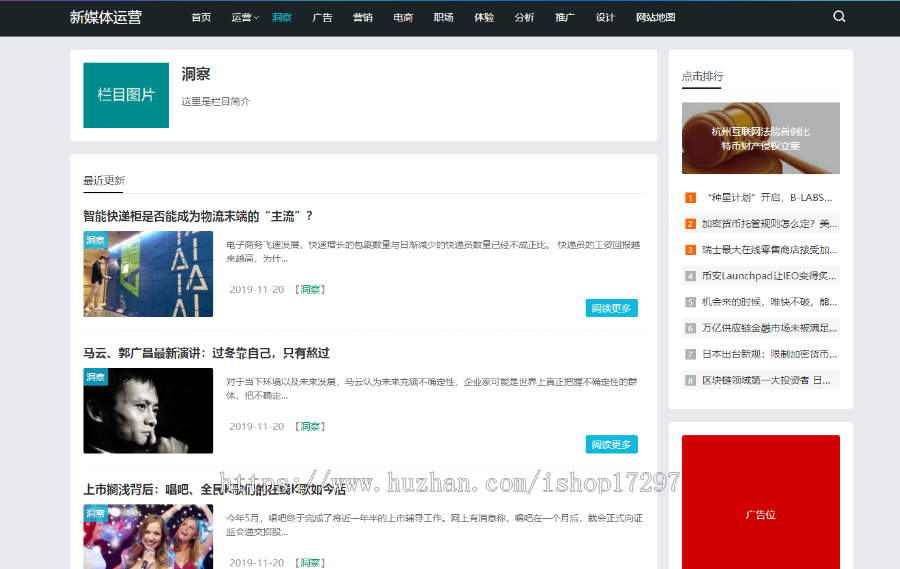900x569 pixels.
Task: Click the 洞察 badge on locker thumbnail
Action: (96, 239)
